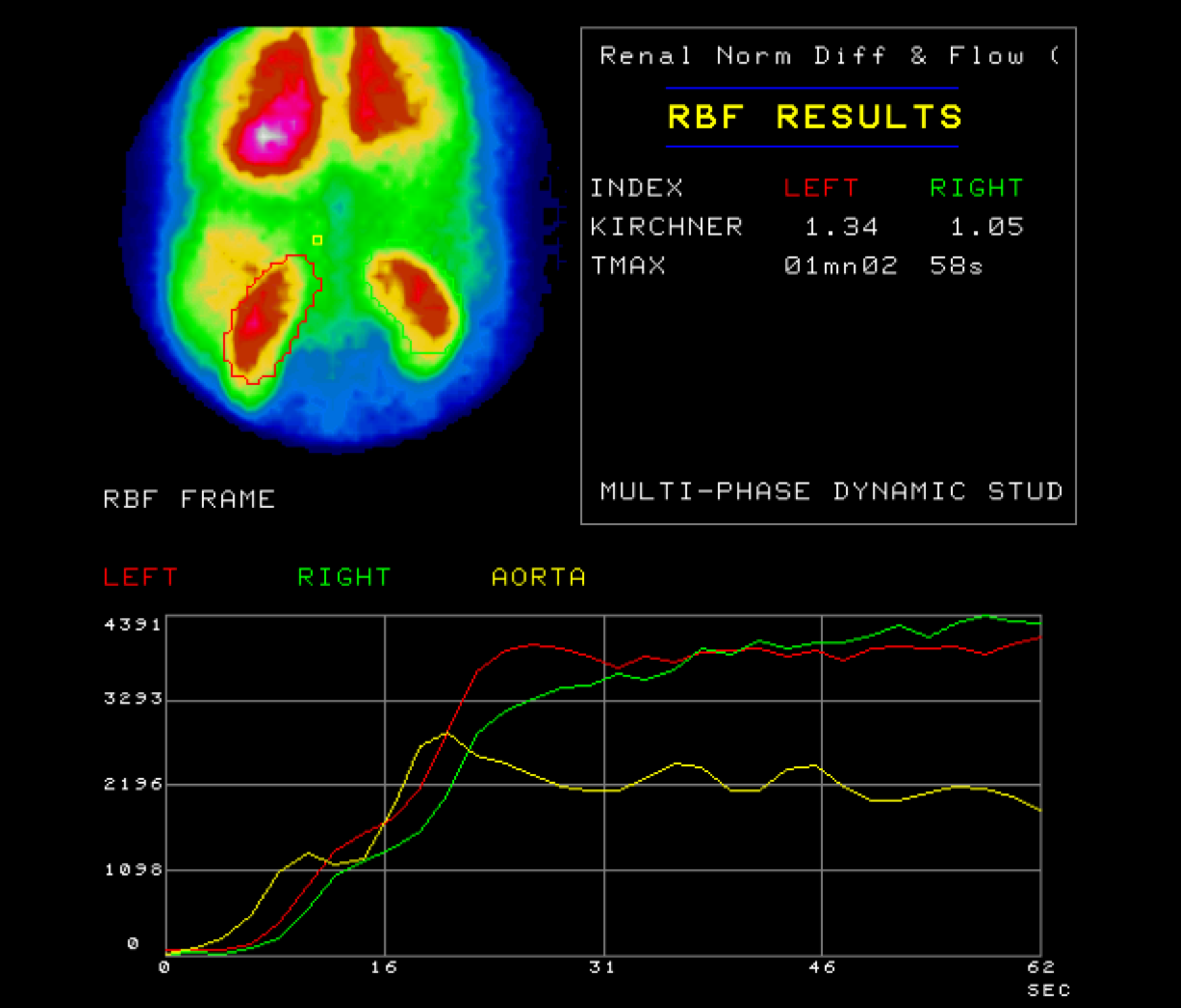Image resolution: width=1181 pixels, height=1008 pixels.
Task: Click the 31 time-axis label
Action: pyautogui.click(x=602, y=967)
